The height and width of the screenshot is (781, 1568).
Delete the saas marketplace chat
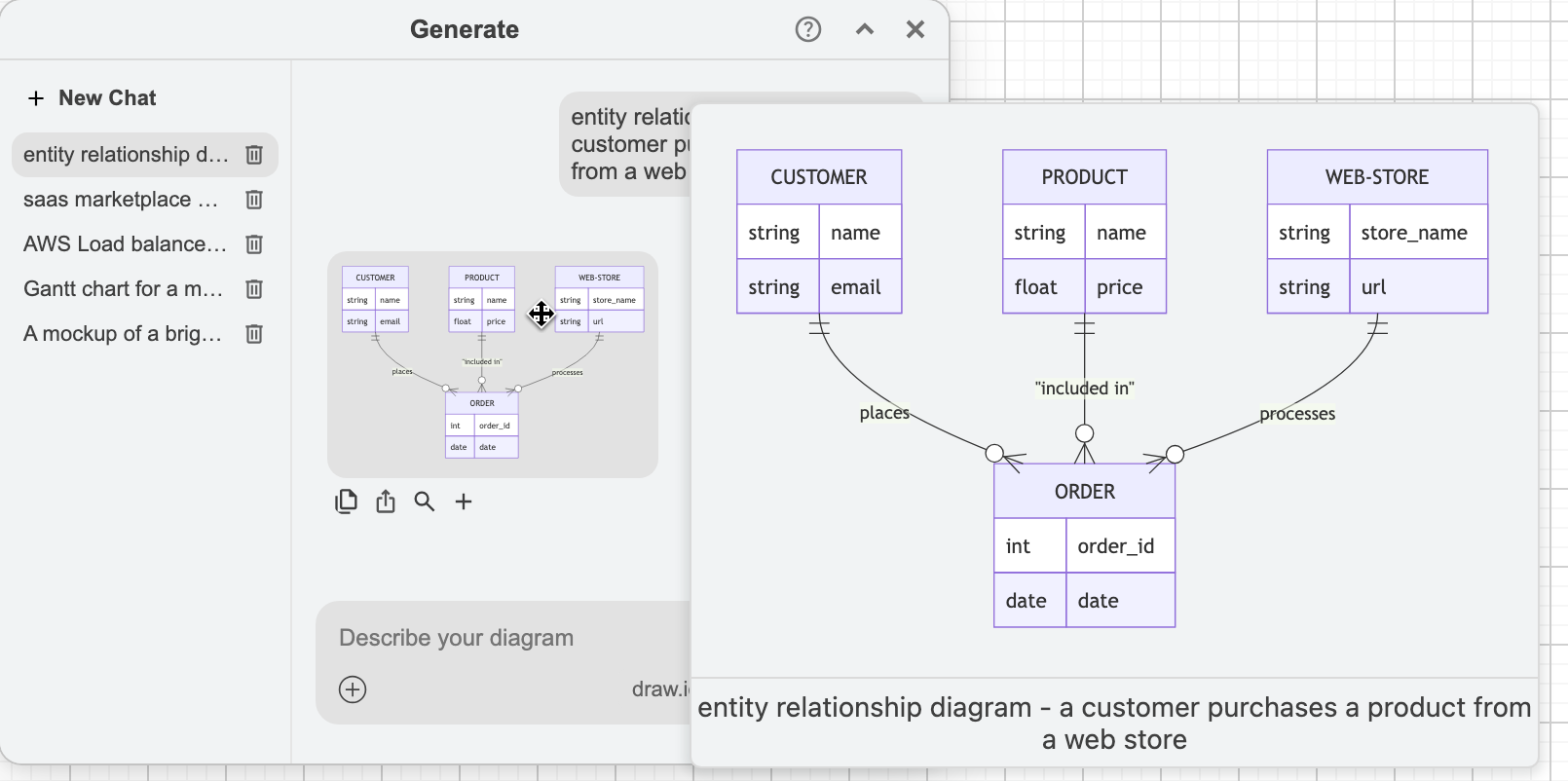(254, 200)
